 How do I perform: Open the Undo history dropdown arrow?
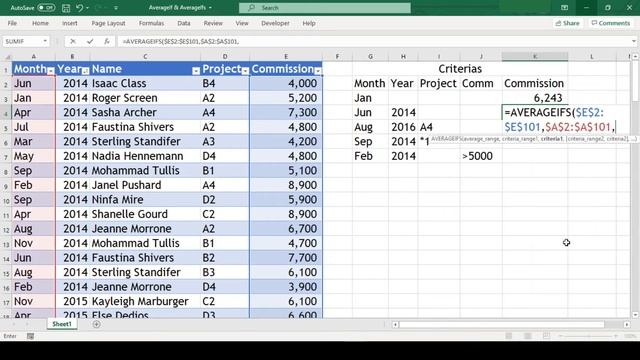click(87, 8)
